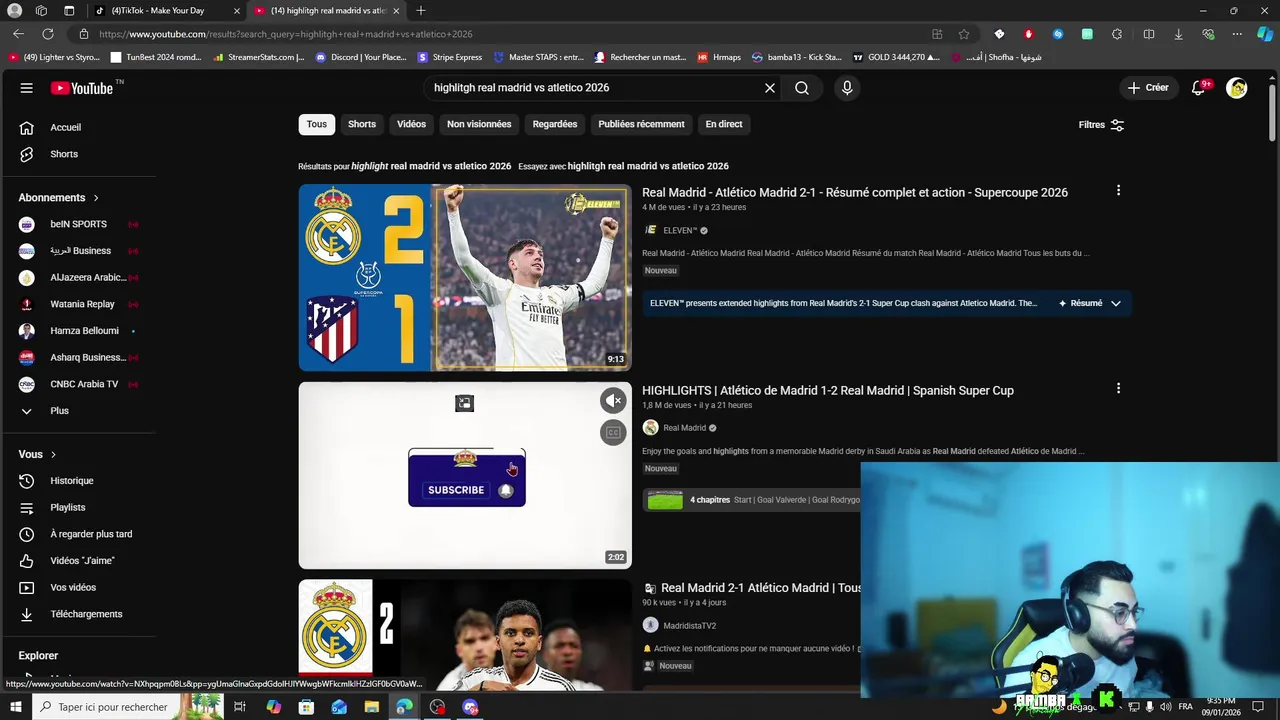Reload the current page
Viewport: 1280px width, 720px height.
[47, 34]
